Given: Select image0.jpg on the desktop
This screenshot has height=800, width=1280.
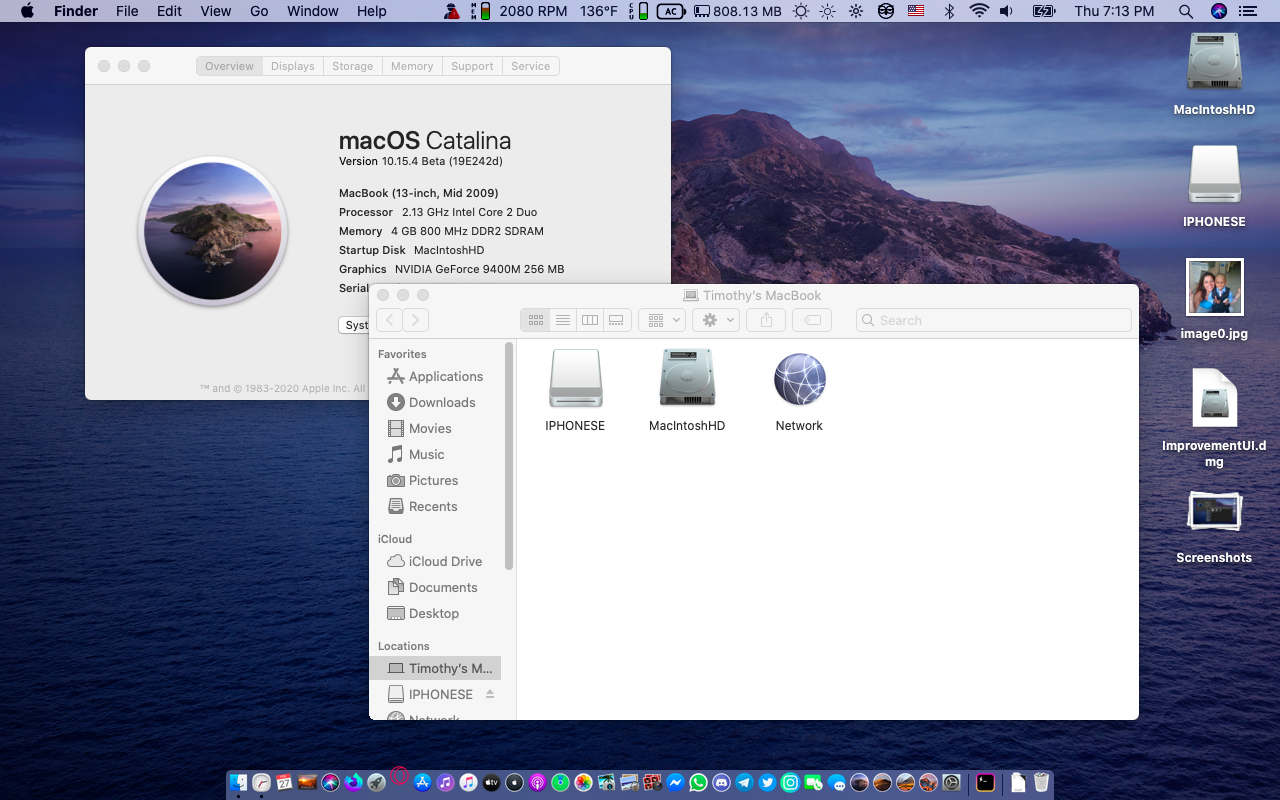Looking at the screenshot, I should pyautogui.click(x=1214, y=300).
